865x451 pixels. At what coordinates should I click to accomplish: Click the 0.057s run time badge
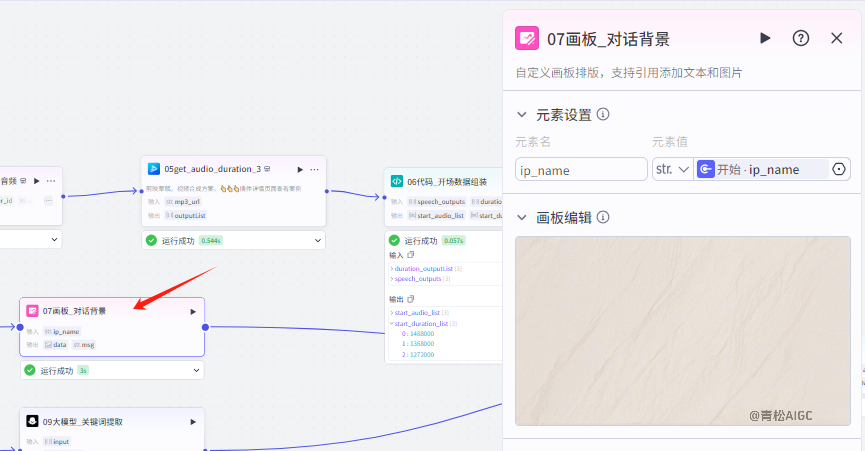[x=453, y=241]
